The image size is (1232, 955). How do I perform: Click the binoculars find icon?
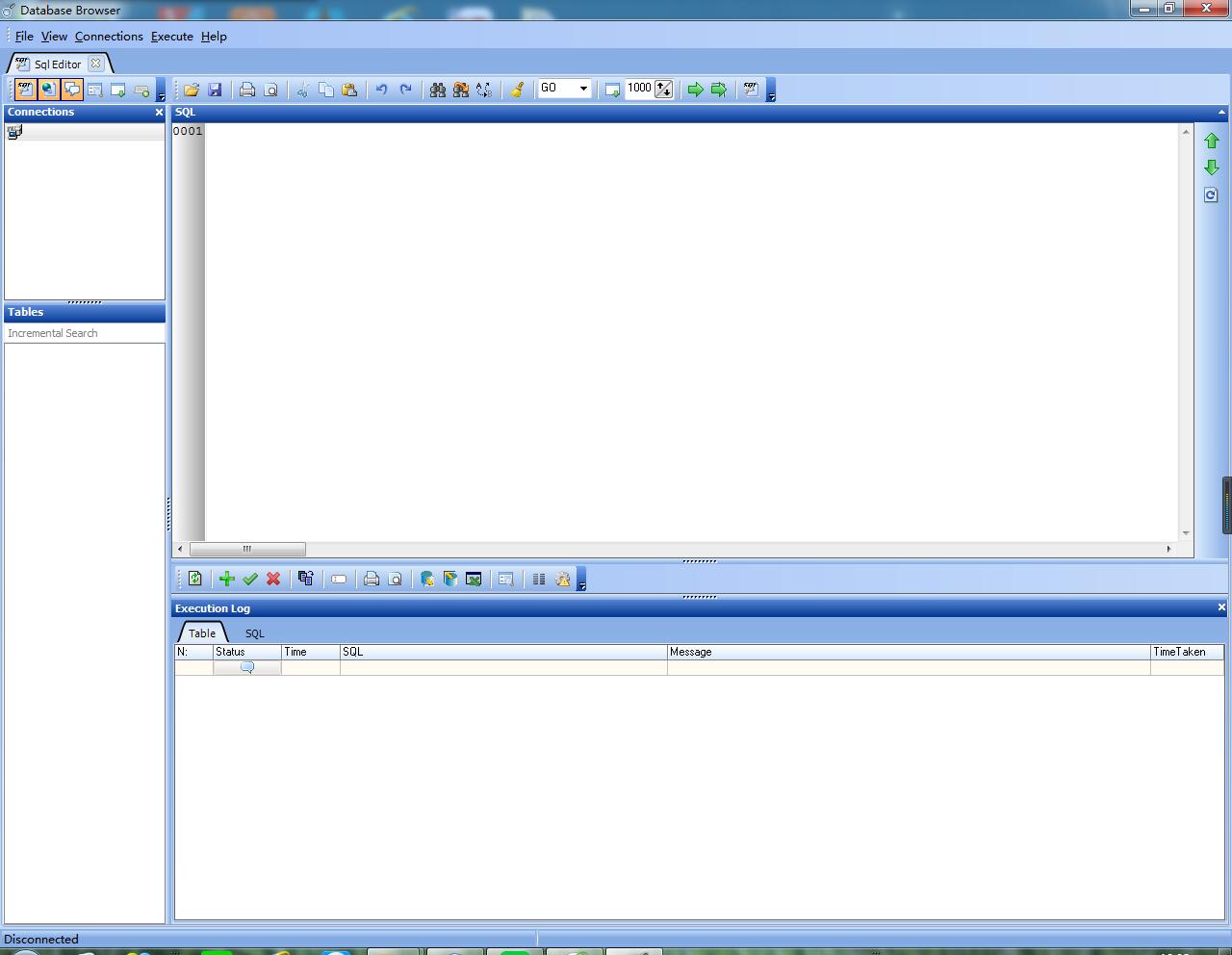coord(438,90)
